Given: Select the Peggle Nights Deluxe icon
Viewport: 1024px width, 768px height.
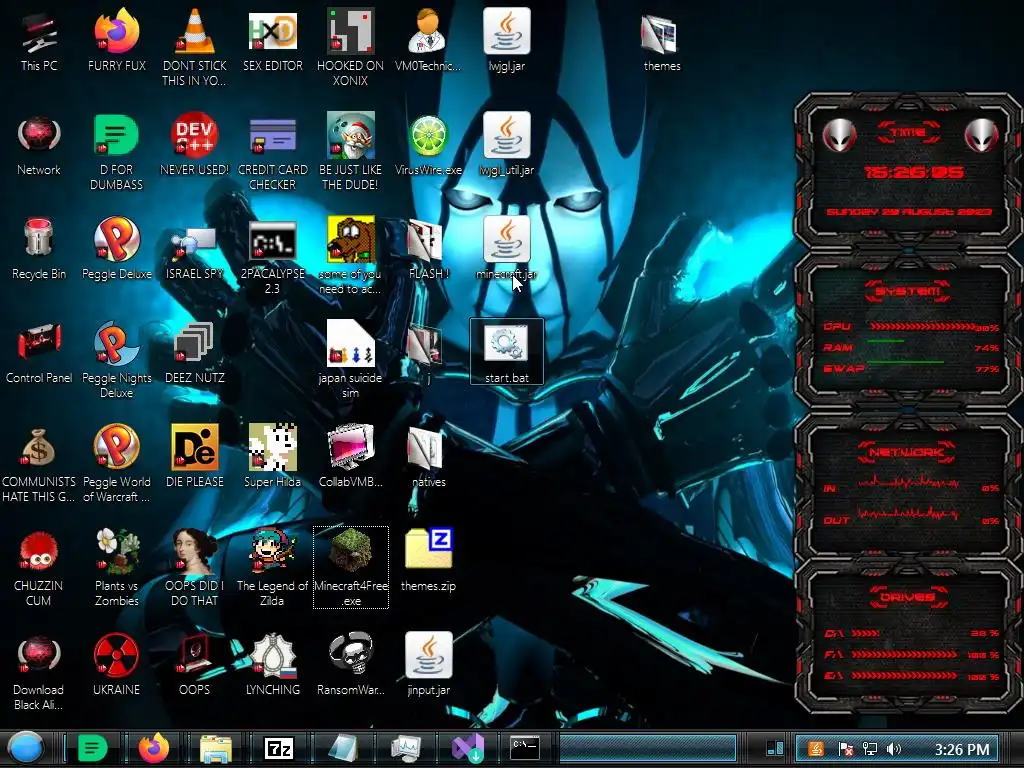Looking at the screenshot, I should [116, 343].
